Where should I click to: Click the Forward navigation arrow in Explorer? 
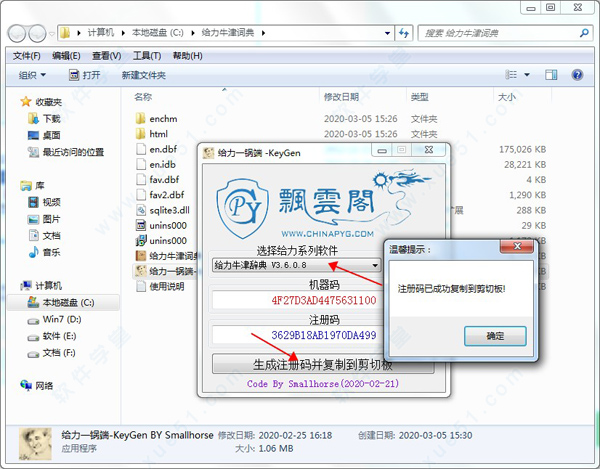point(37,33)
